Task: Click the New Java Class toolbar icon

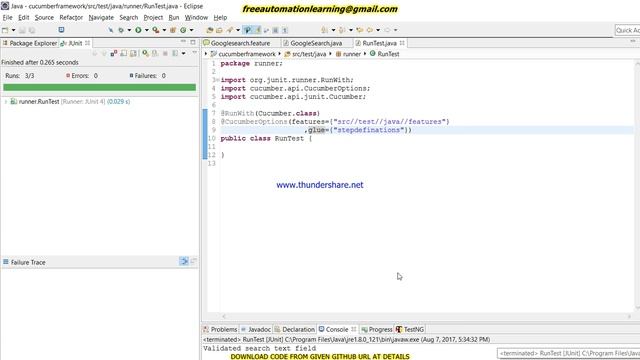Action: (x=183, y=30)
